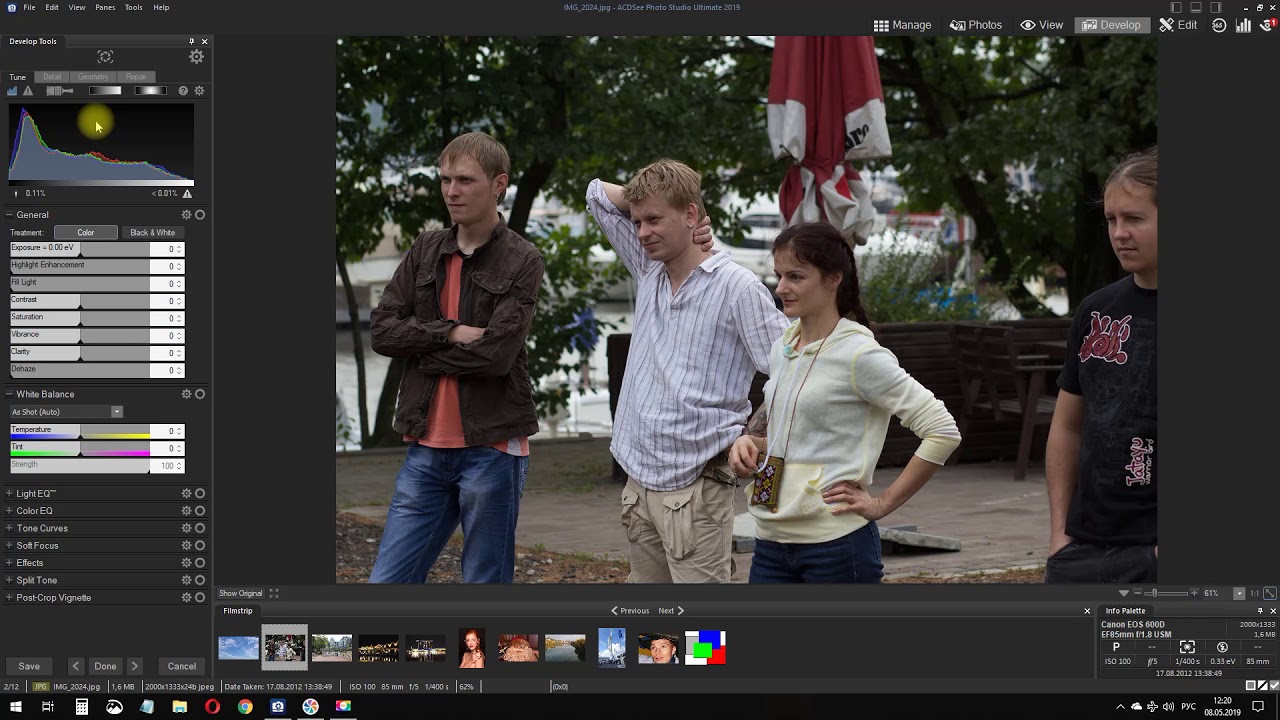Collapse the White Balance group
This screenshot has height=720, width=1280.
(9, 394)
